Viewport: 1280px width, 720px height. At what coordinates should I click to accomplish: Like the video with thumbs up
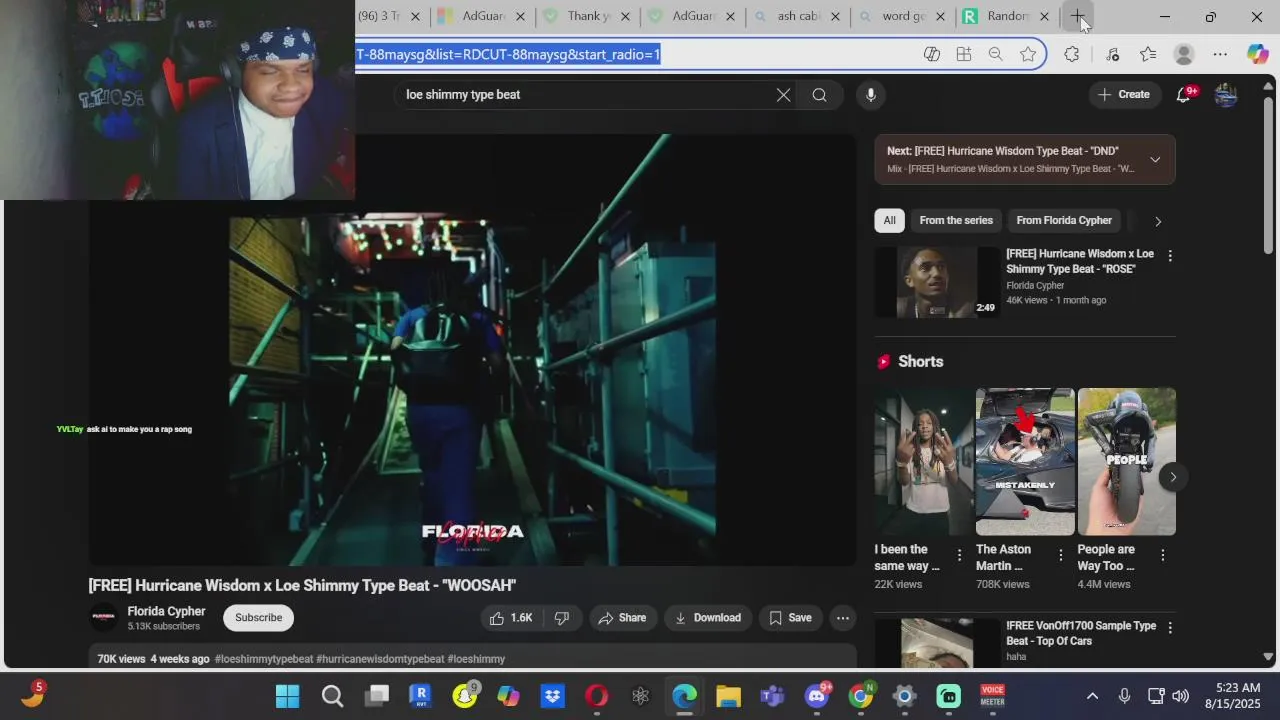click(x=510, y=618)
